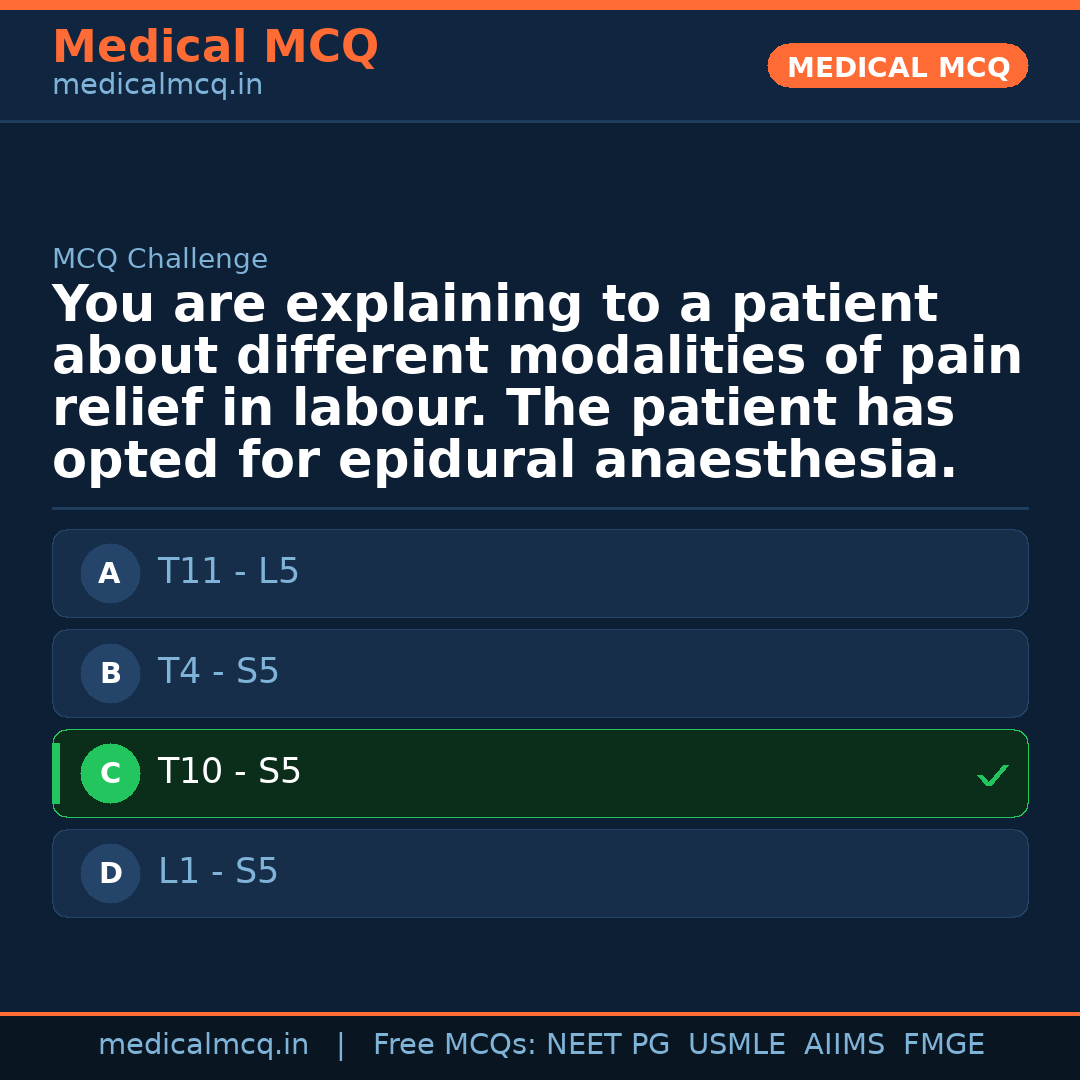Image resolution: width=1080 pixels, height=1080 pixels.
Task: Open medicalmcq.in link in the footer
Action: (203, 1045)
